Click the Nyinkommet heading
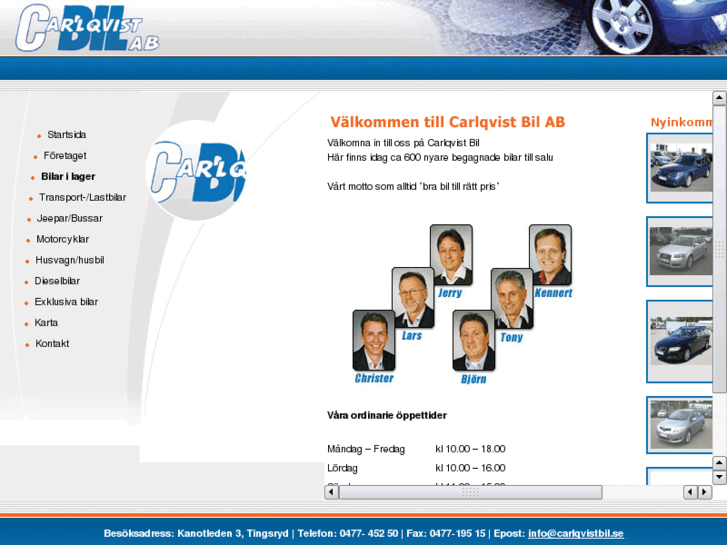The width and height of the screenshot is (727, 545). 681,122
